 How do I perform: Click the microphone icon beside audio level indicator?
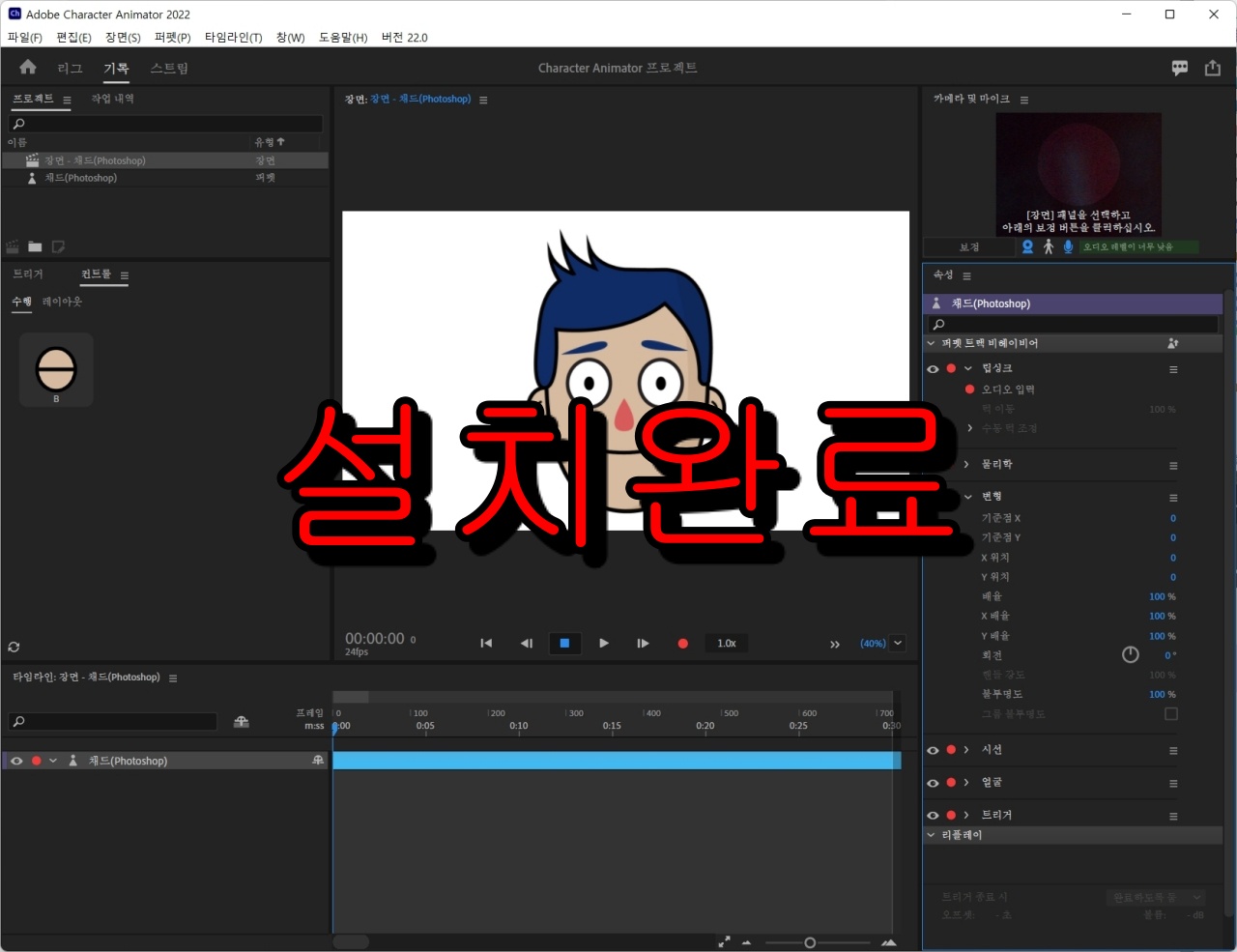(x=1068, y=246)
